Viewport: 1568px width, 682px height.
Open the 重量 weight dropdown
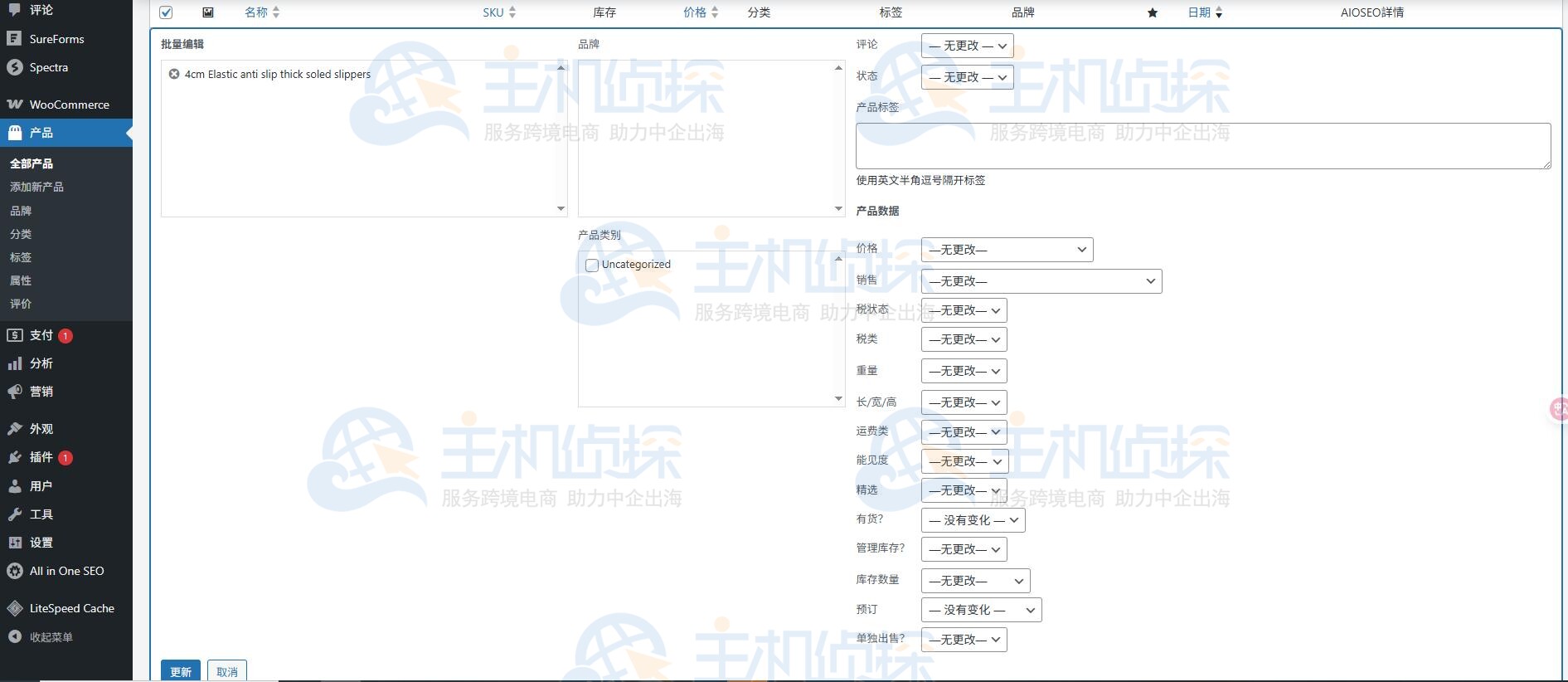pos(964,371)
